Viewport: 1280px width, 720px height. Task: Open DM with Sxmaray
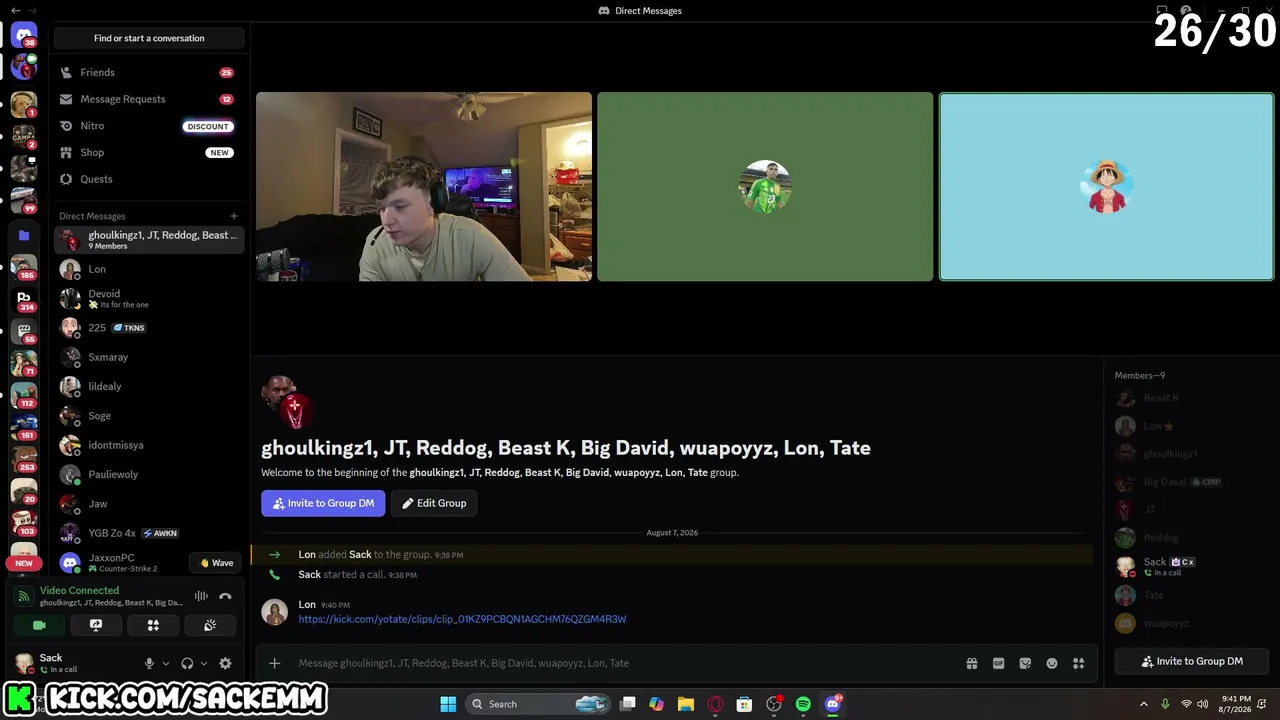pyautogui.click(x=149, y=357)
